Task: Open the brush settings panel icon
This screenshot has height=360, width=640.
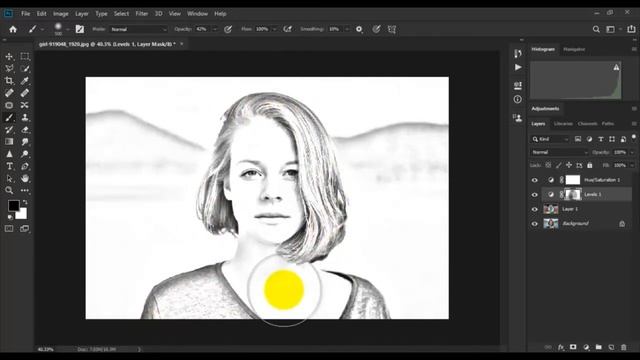Action: pyautogui.click(x=80, y=29)
